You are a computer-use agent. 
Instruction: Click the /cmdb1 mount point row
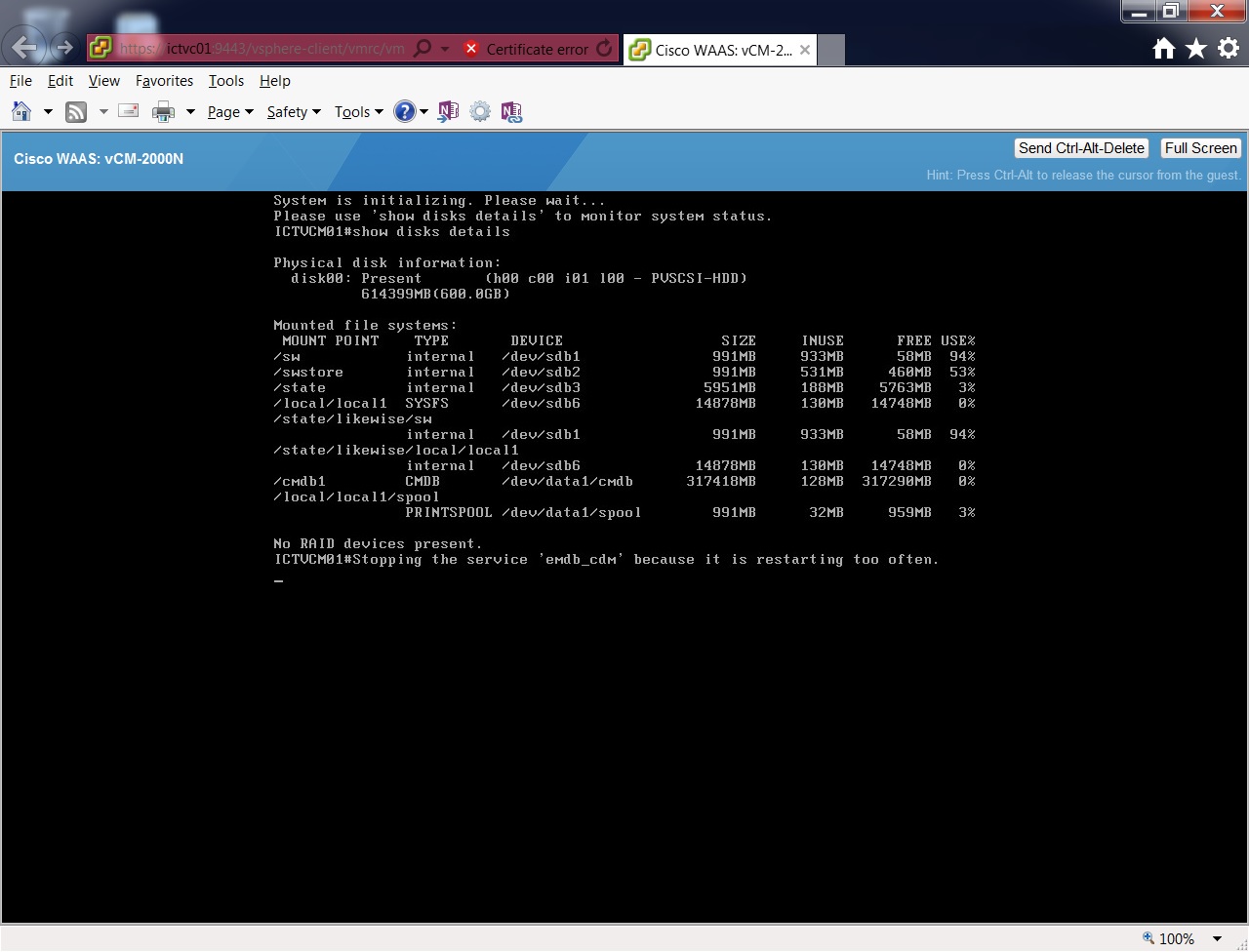(624, 482)
